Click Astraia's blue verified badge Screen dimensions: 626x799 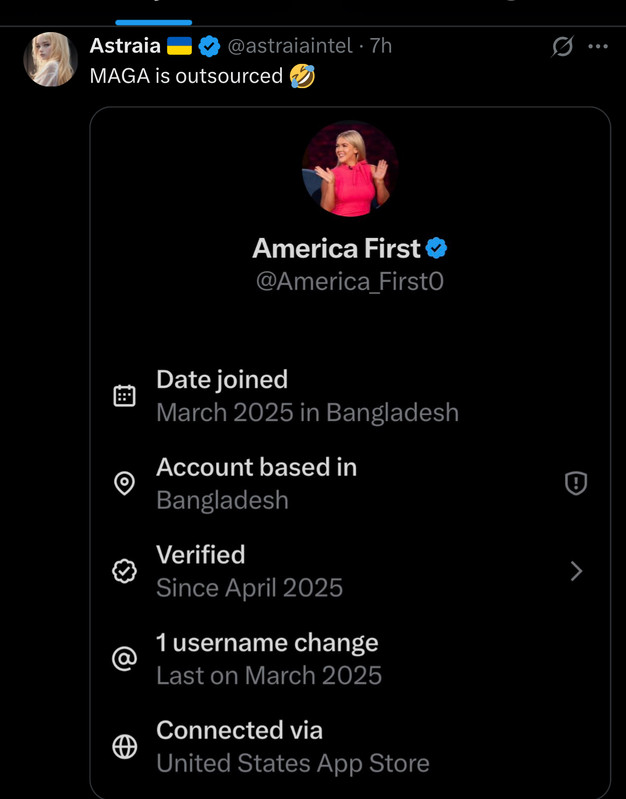(x=209, y=46)
